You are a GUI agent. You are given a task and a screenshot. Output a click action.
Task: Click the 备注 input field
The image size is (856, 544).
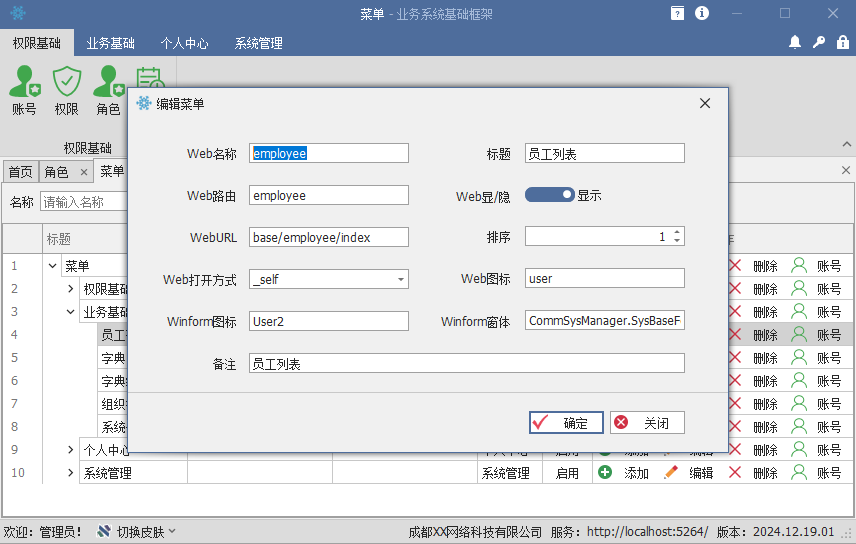point(467,363)
